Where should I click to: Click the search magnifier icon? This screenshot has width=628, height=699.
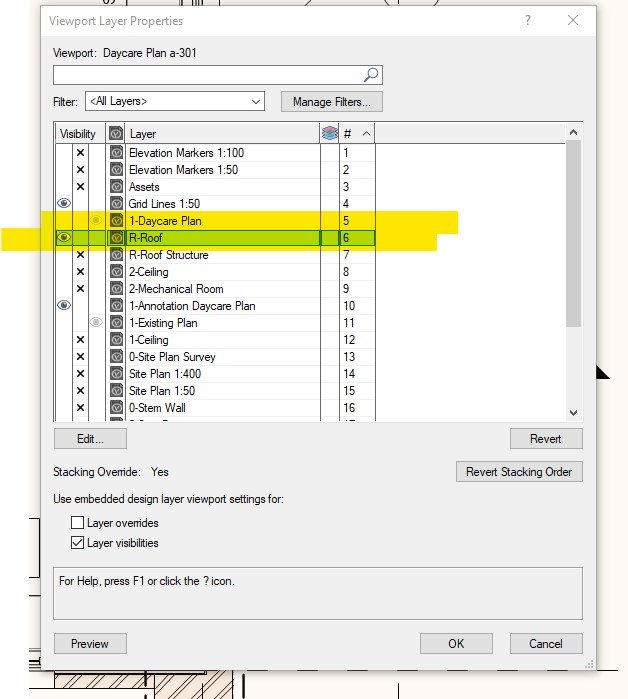(371, 75)
